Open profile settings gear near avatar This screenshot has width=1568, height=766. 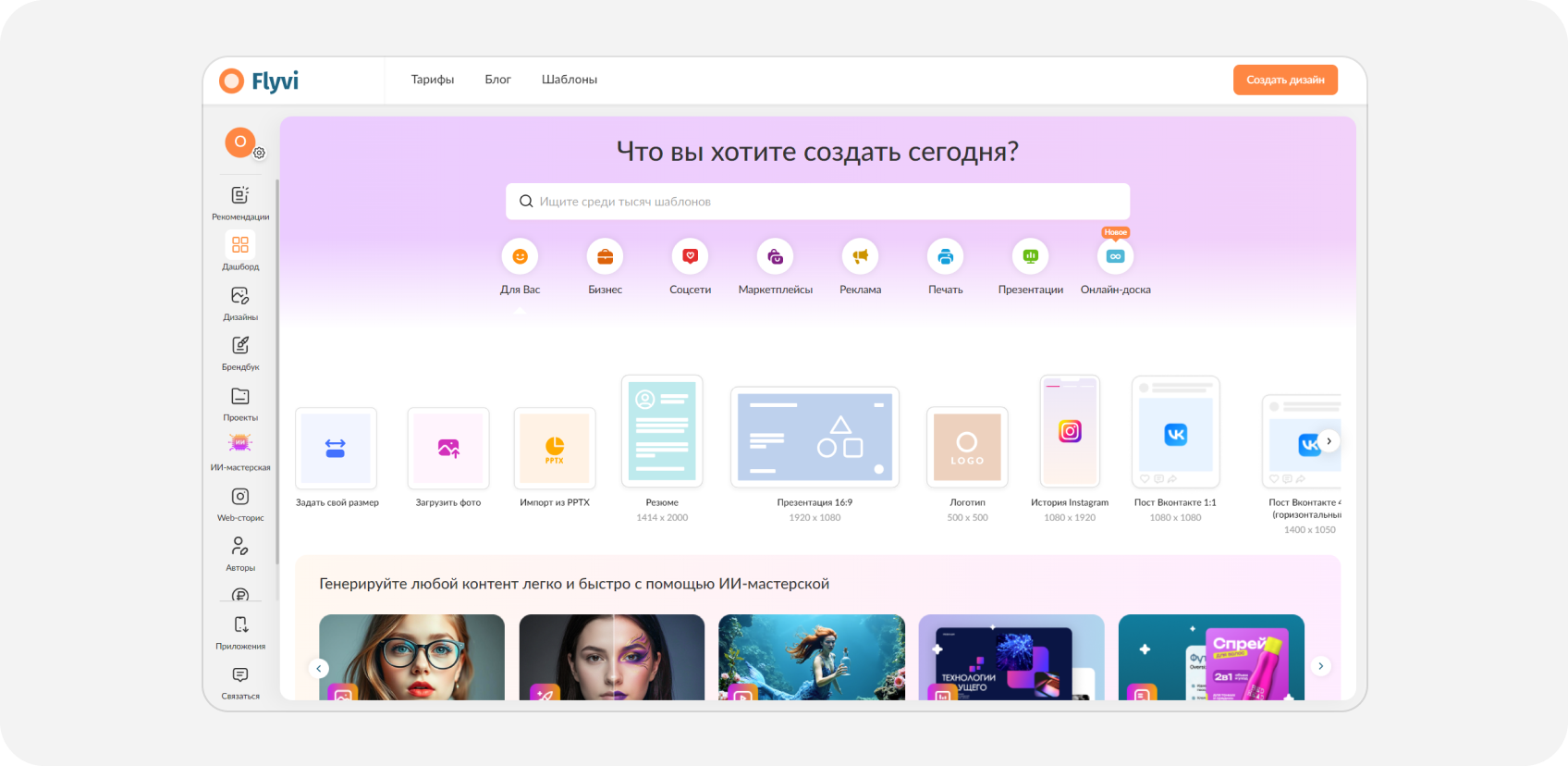tap(260, 153)
